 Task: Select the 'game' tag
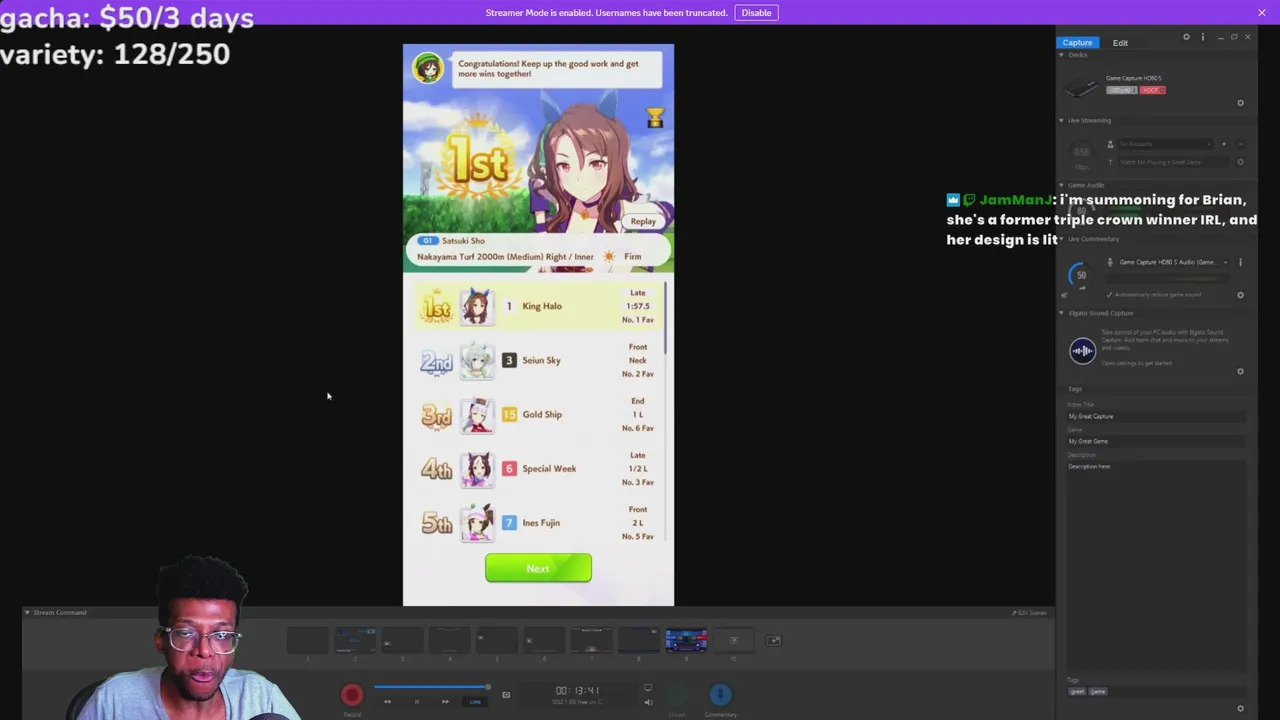[x=1097, y=691]
